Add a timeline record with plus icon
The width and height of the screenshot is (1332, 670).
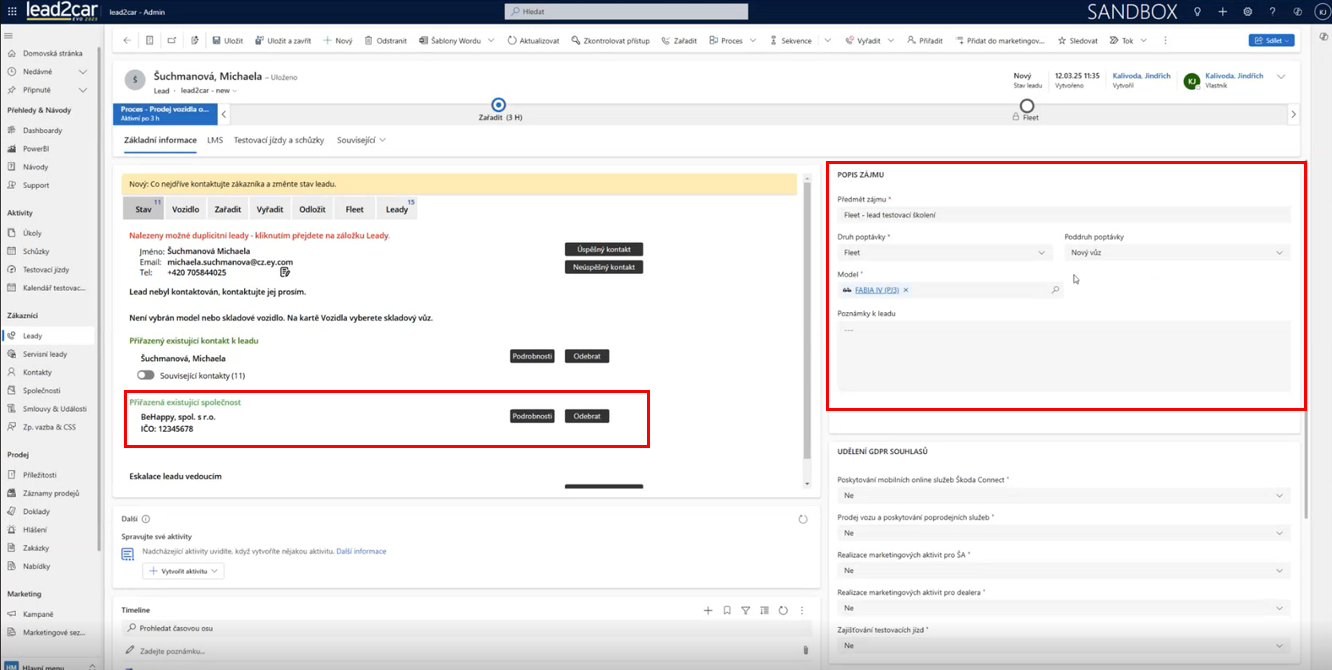(708, 610)
